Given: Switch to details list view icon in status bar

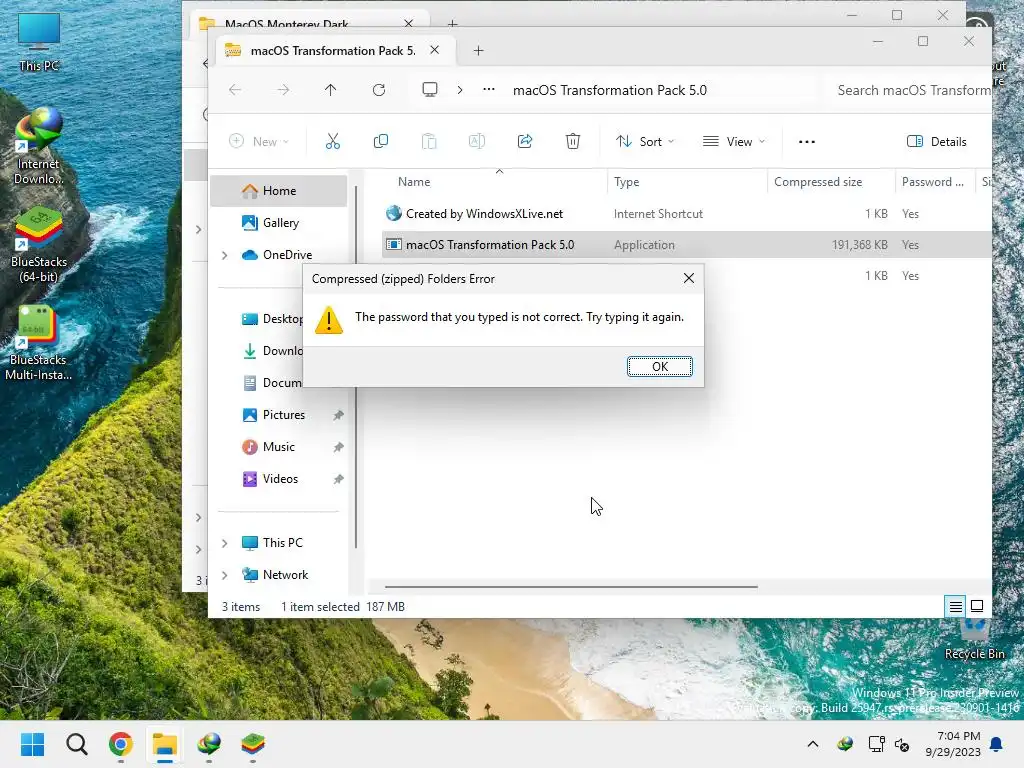Looking at the screenshot, I should [x=955, y=607].
